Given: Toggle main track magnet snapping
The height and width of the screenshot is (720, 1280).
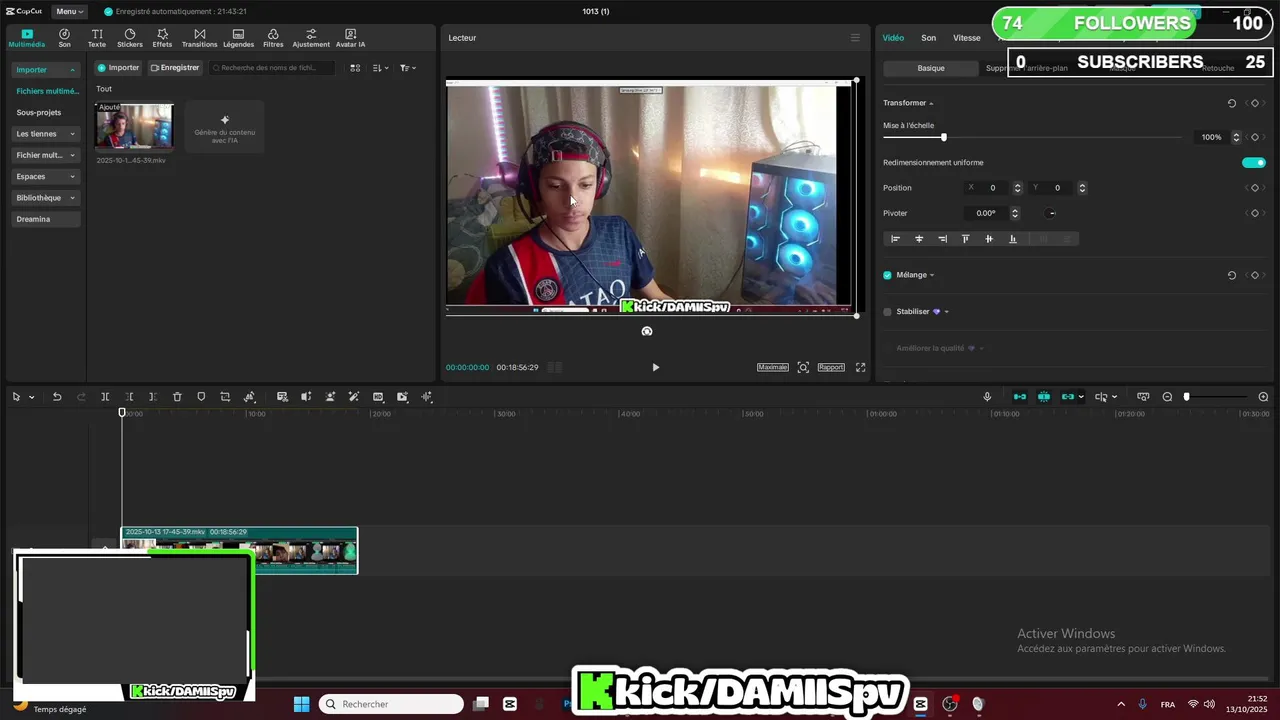Looking at the screenshot, I should point(1020,397).
